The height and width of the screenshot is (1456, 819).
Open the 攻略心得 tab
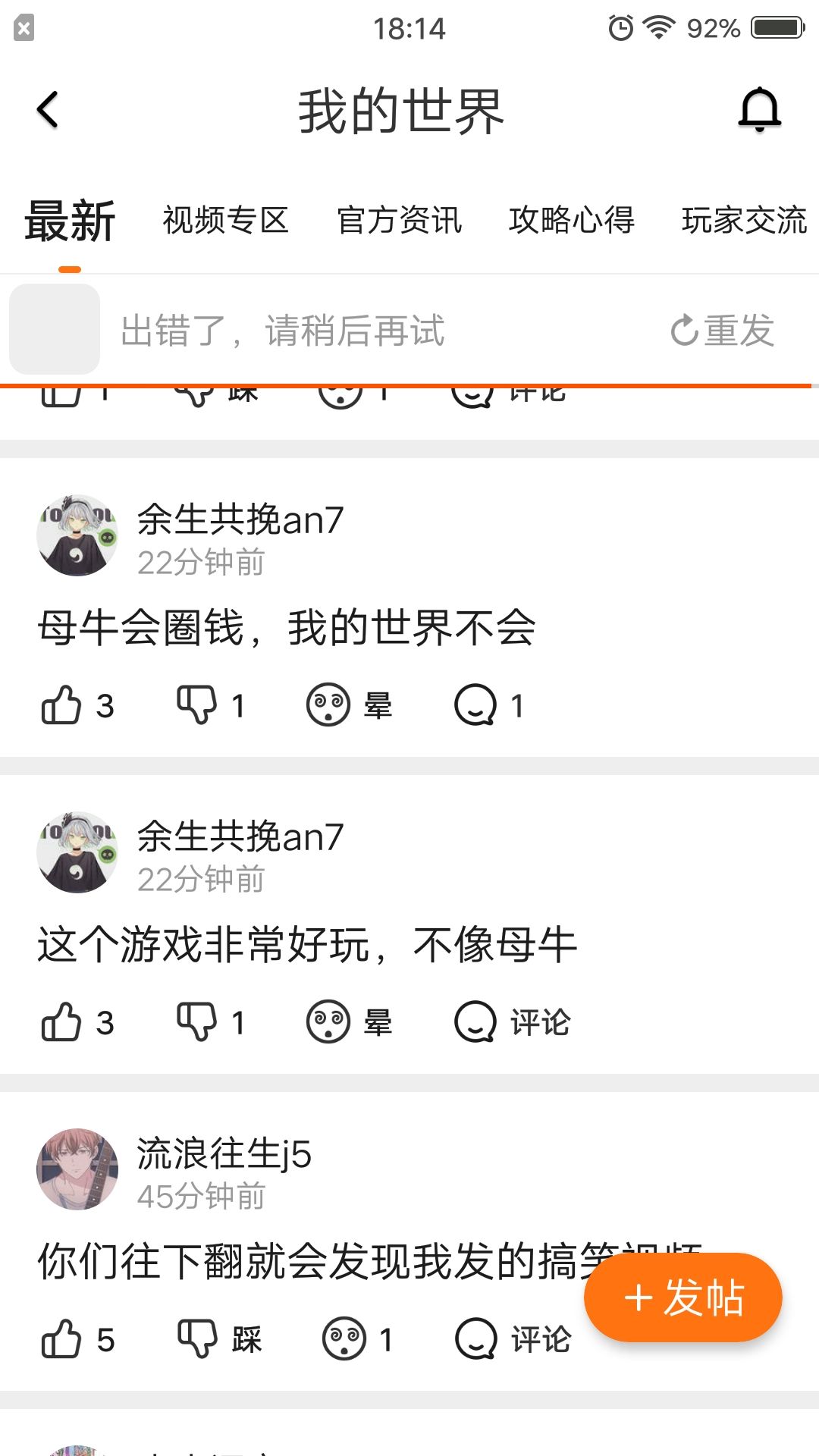point(572,221)
